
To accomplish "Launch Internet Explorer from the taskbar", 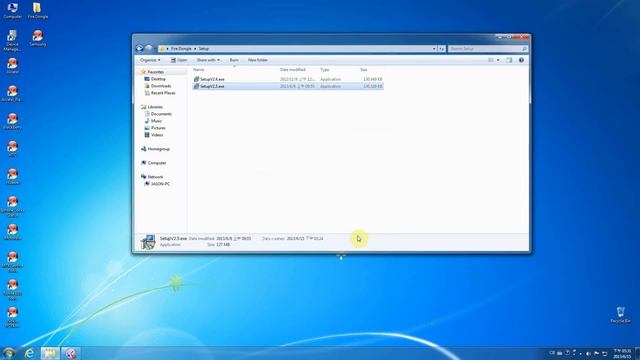I will (29, 353).
